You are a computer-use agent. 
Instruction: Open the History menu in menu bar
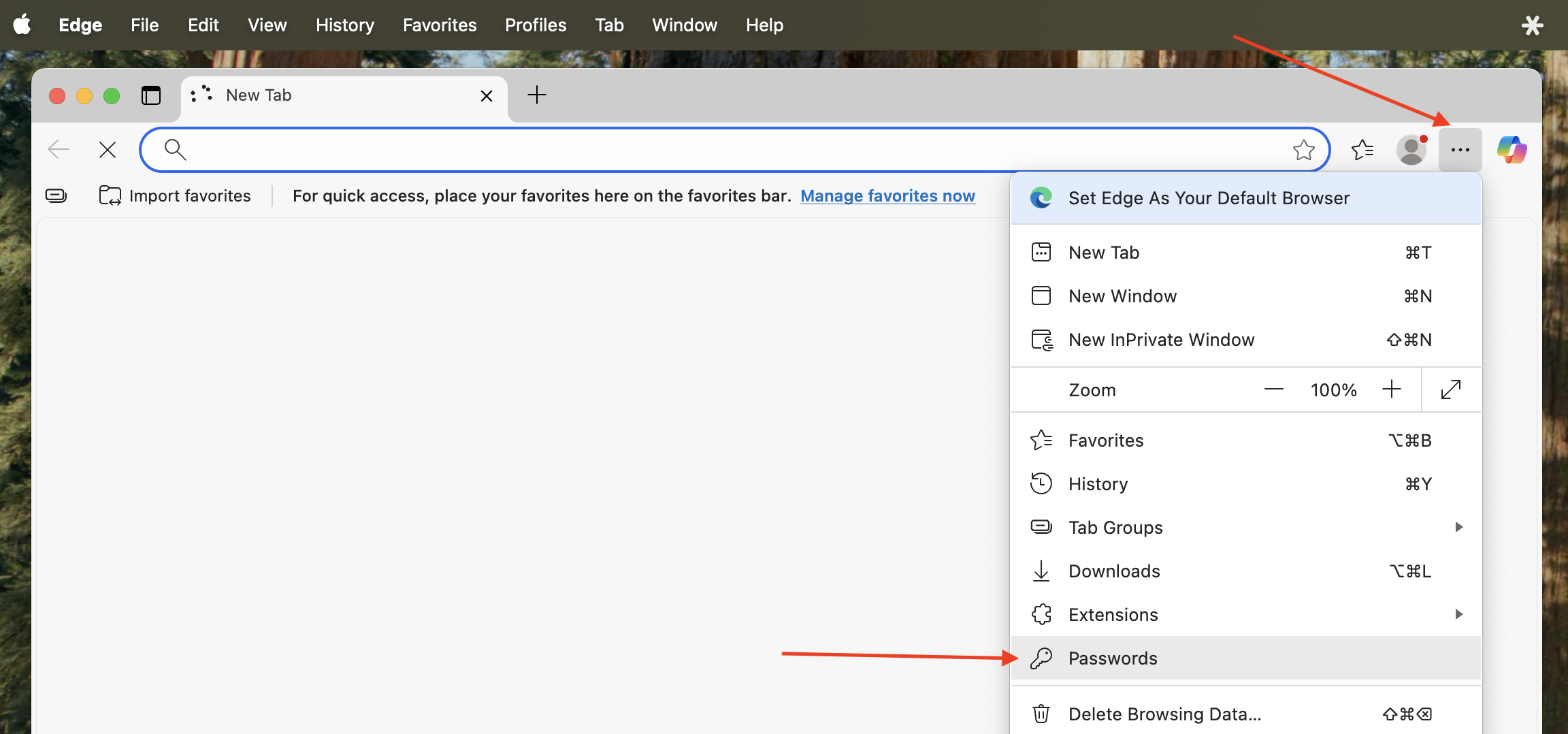(x=344, y=25)
